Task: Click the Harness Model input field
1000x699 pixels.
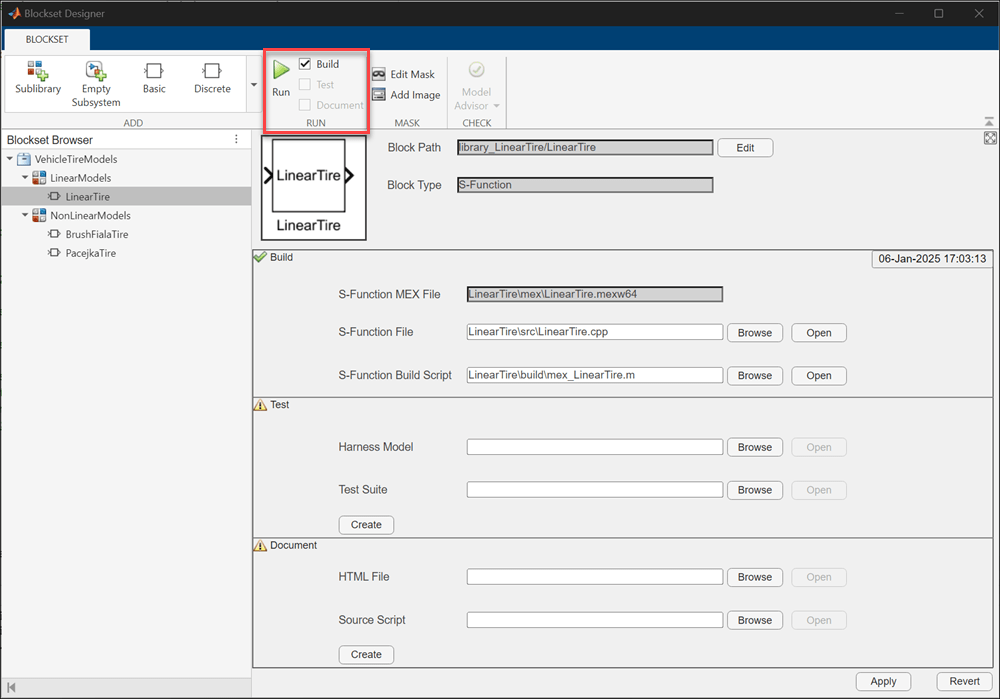Action: click(594, 447)
